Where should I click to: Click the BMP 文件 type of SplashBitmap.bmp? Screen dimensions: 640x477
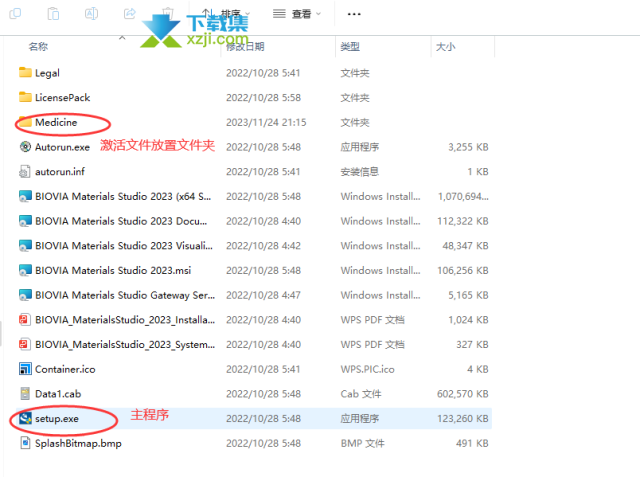(362, 443)
